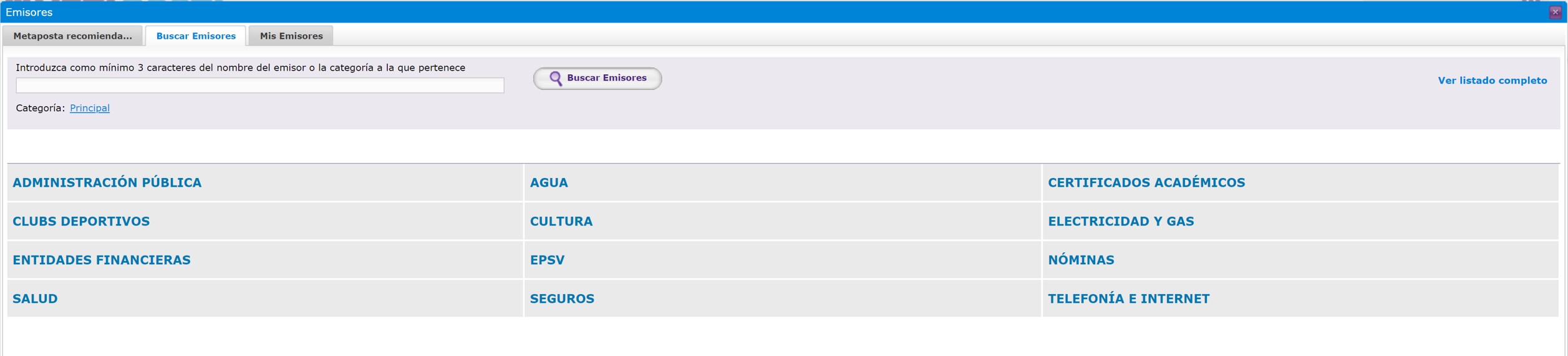The image size is (1568, 356).
Task: Close the Emisores dialog window
Action: pos(1555,12)
